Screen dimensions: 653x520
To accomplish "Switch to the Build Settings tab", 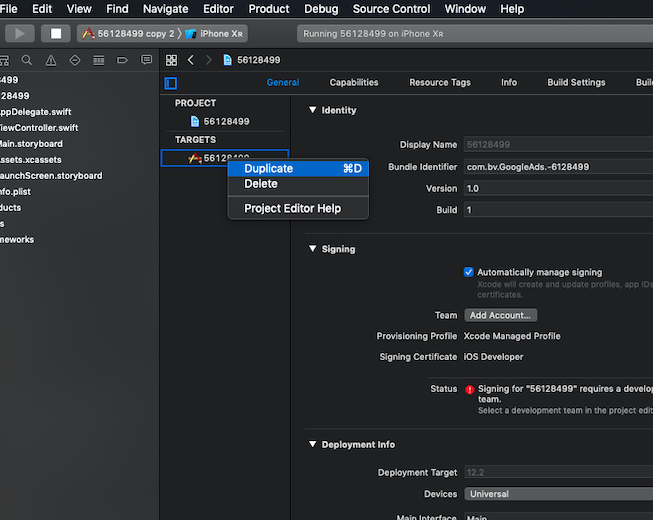I will click(576, 82).
